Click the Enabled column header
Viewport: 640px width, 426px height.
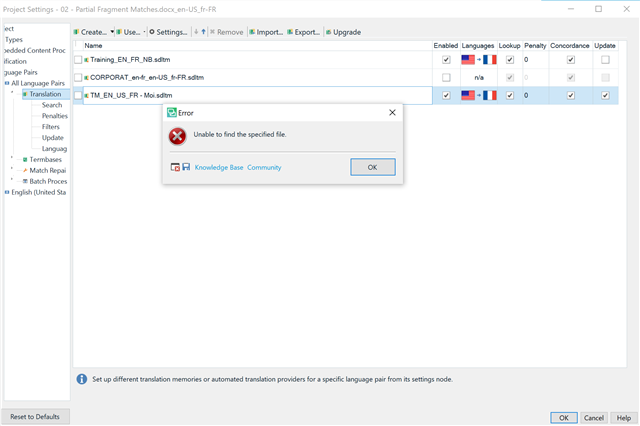click(446, 46)
